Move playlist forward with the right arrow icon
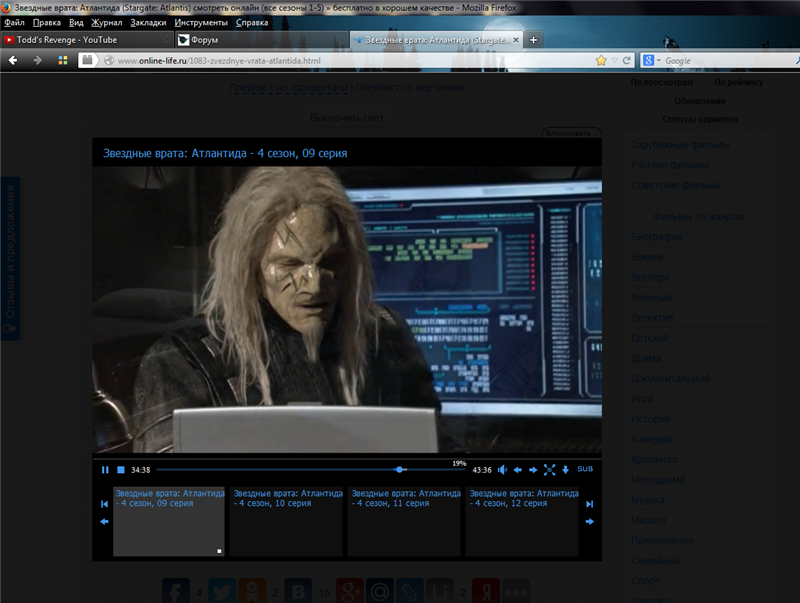Viewport: 800px width, 603px height. [x=590, y=521]
